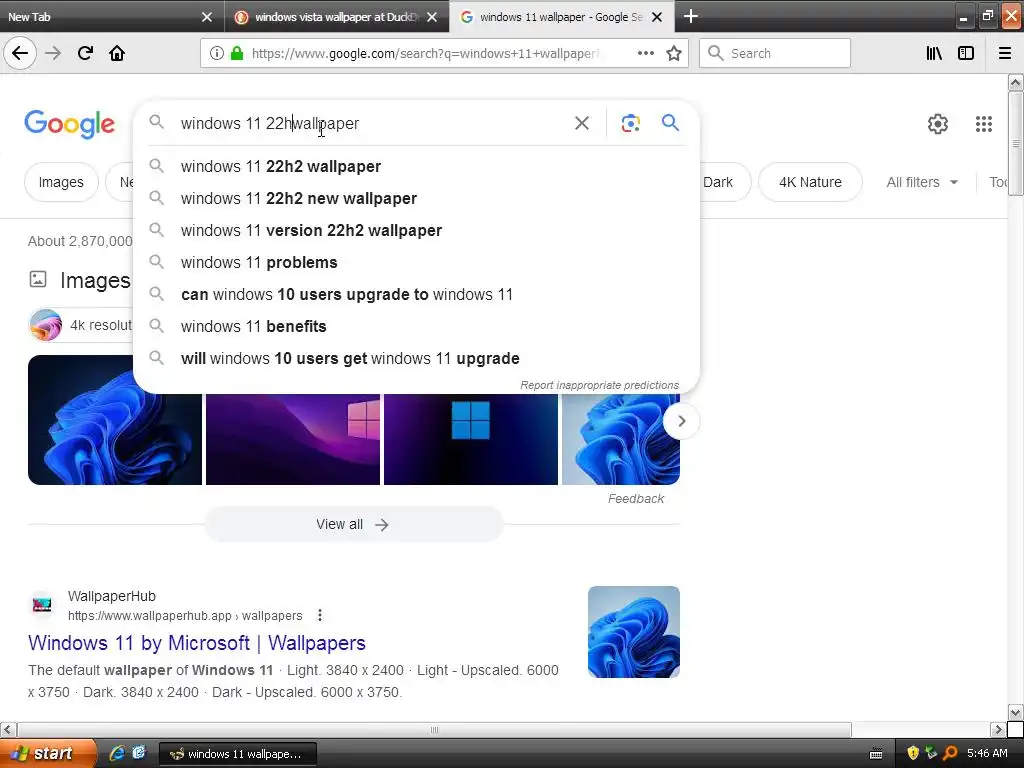Open the Firefox hamburger menu
Viewport: 1024px width, 768px height.
[1004, 53]
